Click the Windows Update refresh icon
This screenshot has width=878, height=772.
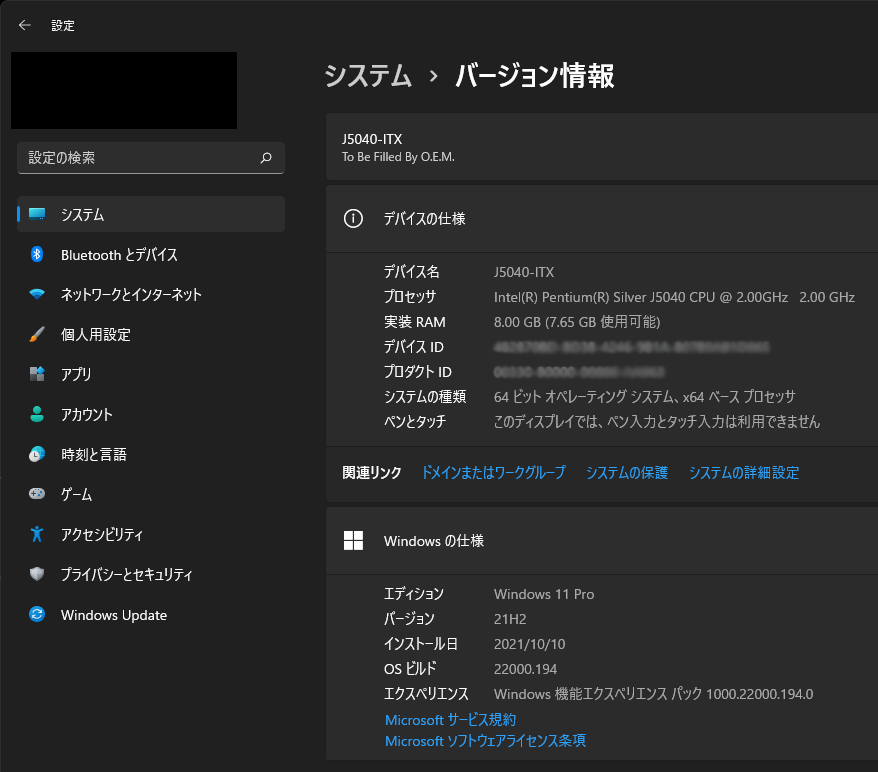[x=37, y=614]
